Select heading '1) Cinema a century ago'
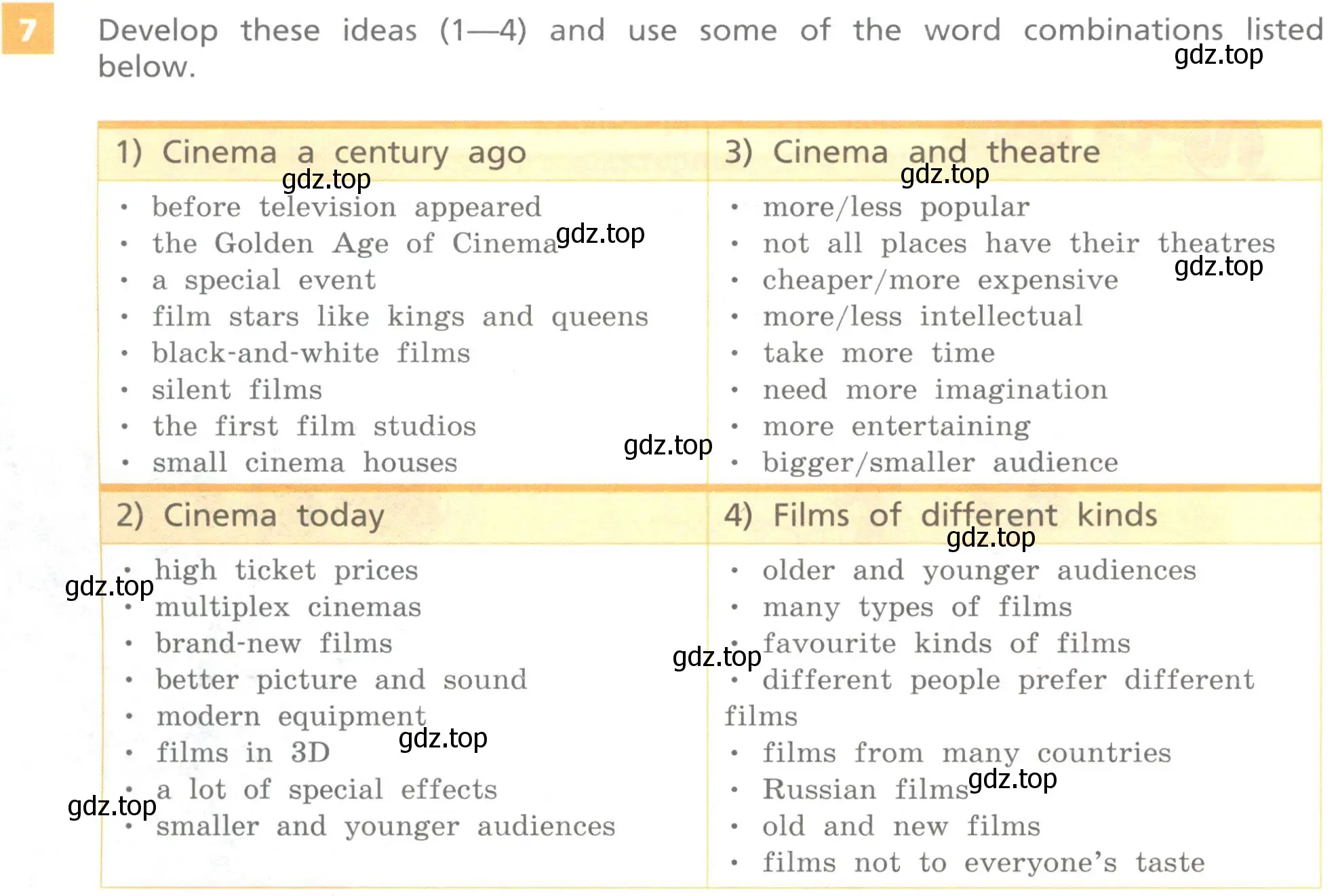 click(x=321, y=153)
